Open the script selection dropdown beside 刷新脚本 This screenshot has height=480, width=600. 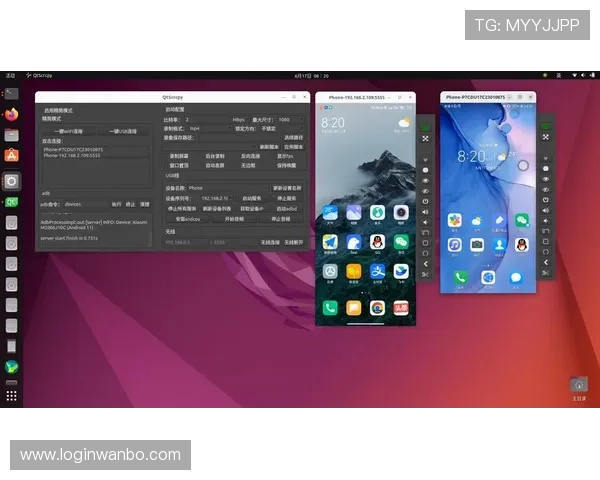pos(209,147)
